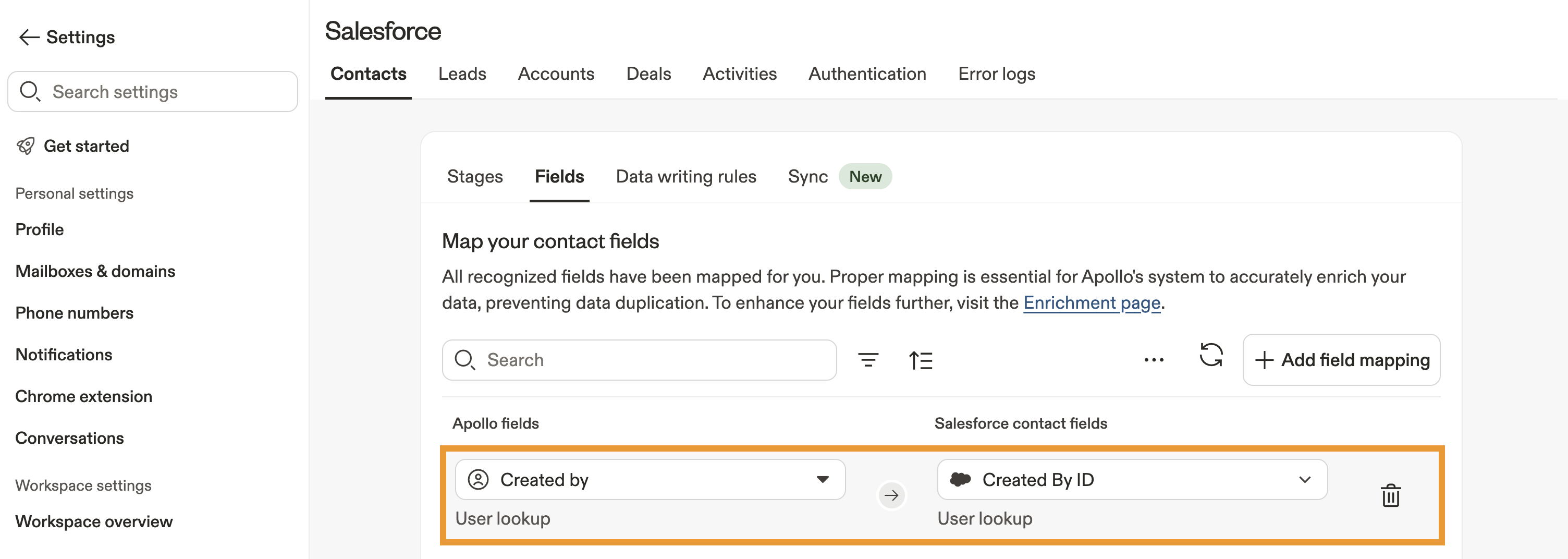Click the 'Map your contact fields' heading
The image size is (1568, 559).
(x=550, y=242)
